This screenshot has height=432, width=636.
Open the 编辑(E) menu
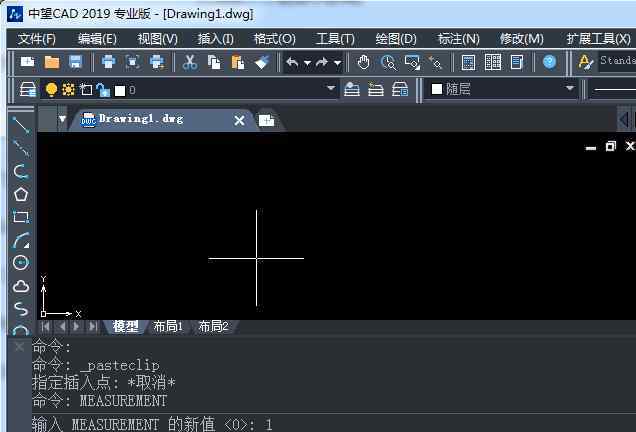pyautogui.click(x=97, y=39)
